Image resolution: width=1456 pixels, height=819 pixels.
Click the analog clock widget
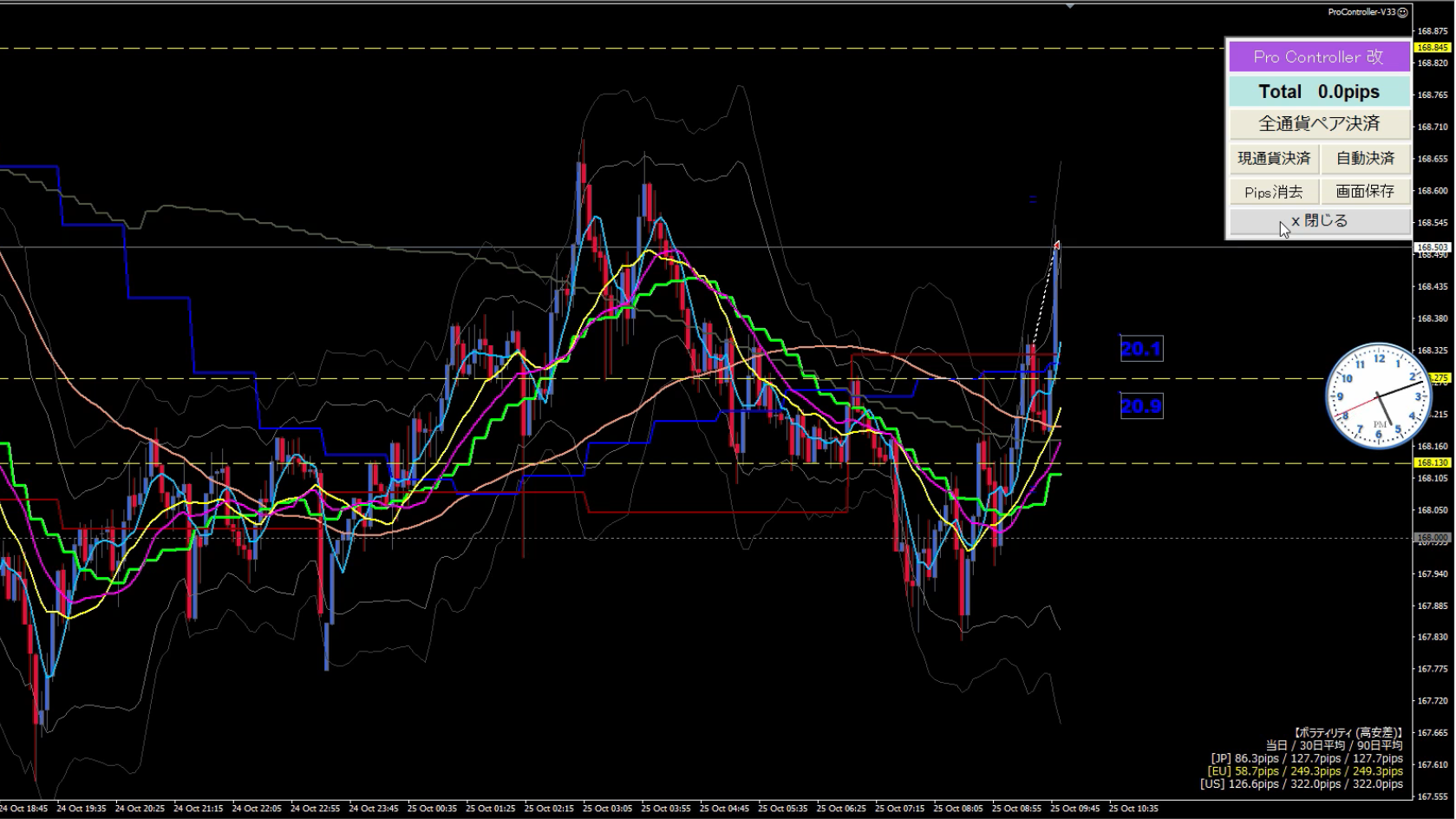(1378, 396)
